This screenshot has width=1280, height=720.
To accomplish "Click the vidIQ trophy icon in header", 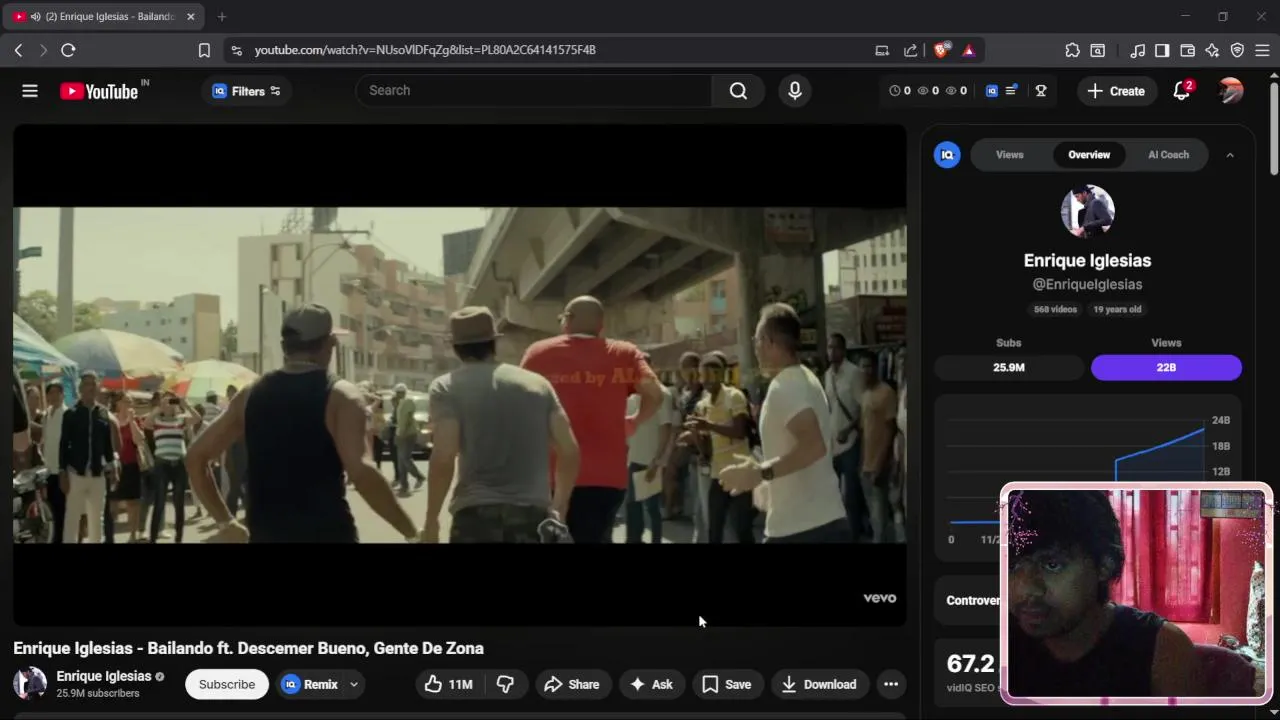I will pos(1041,91).
